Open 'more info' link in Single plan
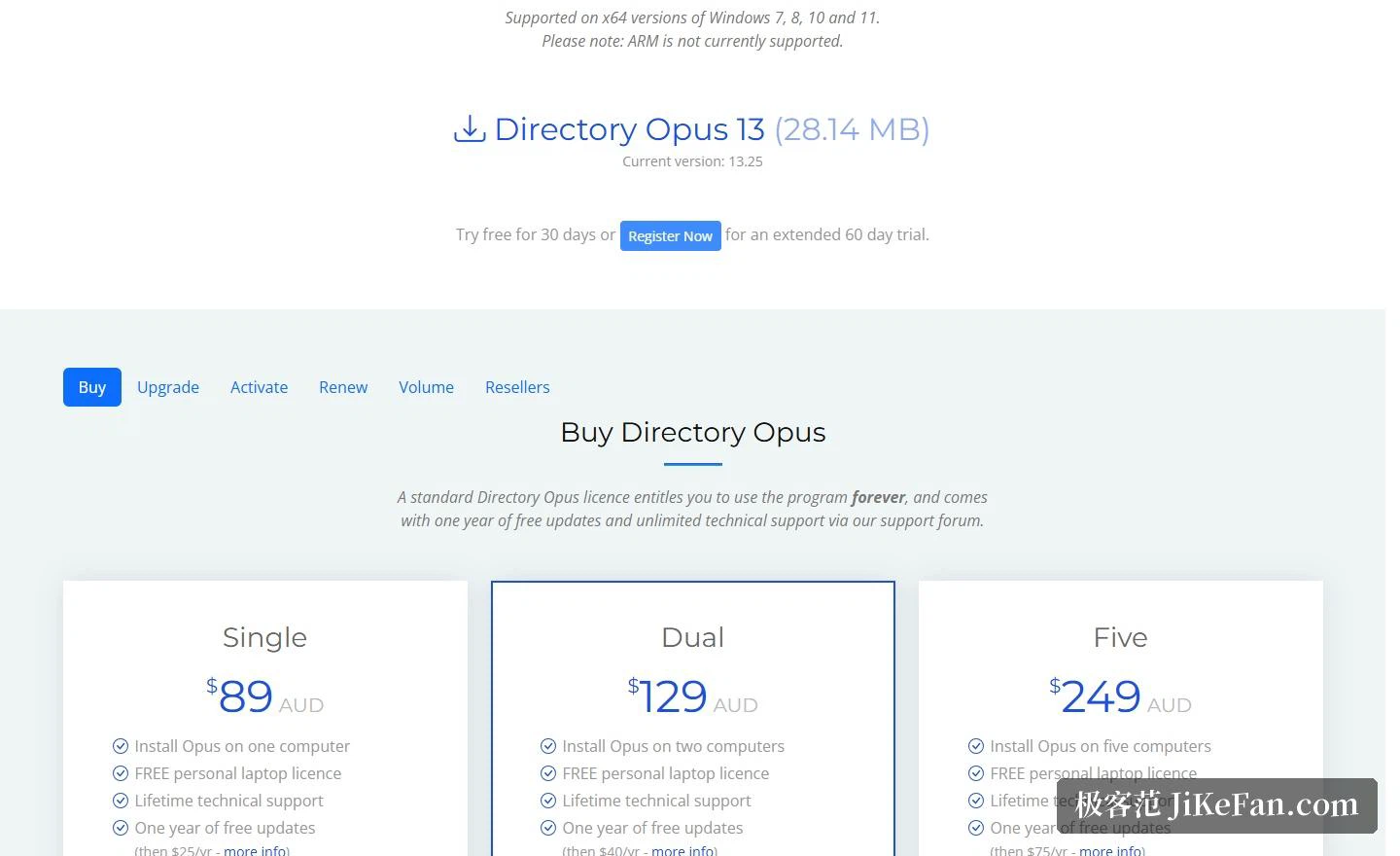The image size is (1400, 856). [x=255, y=850]
